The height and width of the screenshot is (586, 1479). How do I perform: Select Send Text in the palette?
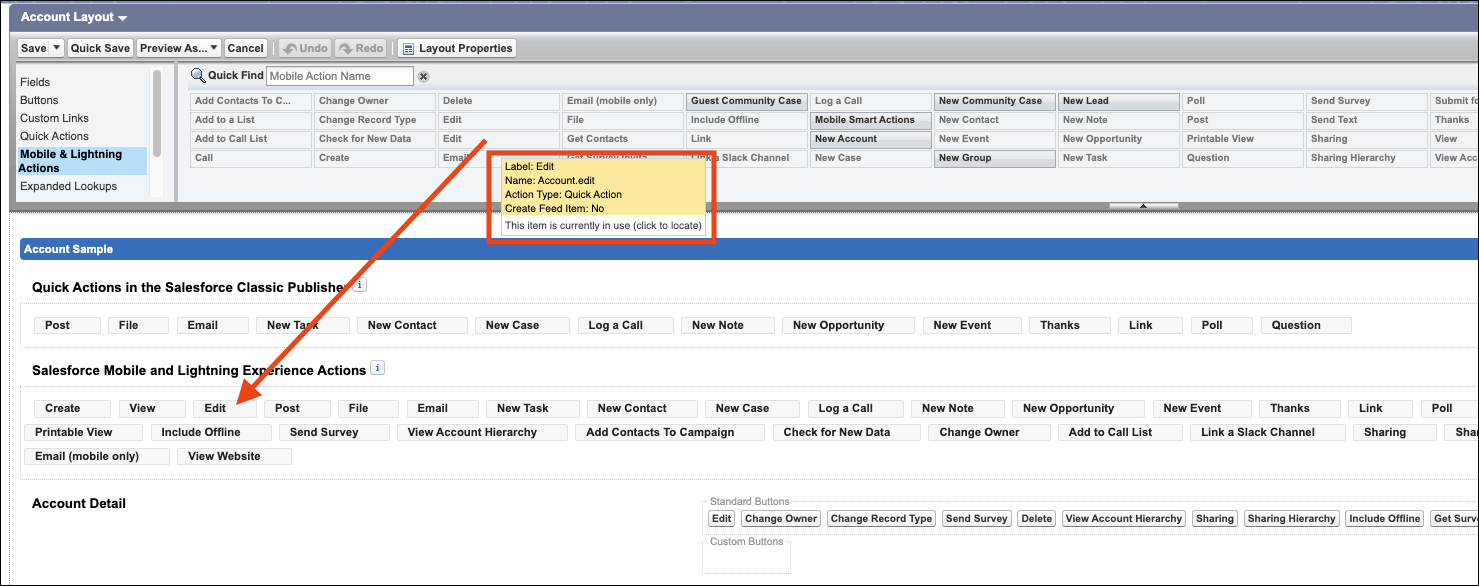click(1367, 120)
